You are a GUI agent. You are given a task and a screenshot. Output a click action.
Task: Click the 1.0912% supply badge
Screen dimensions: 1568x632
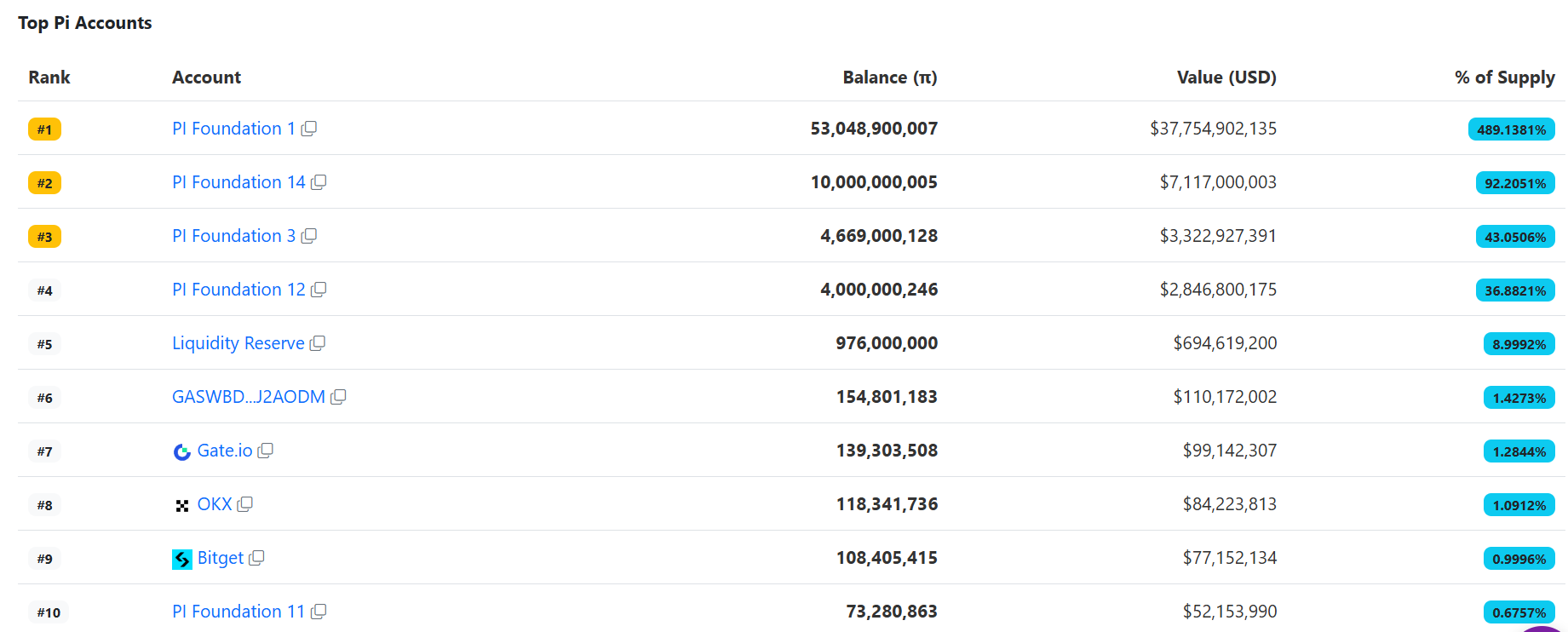(x=1519, y=505)
